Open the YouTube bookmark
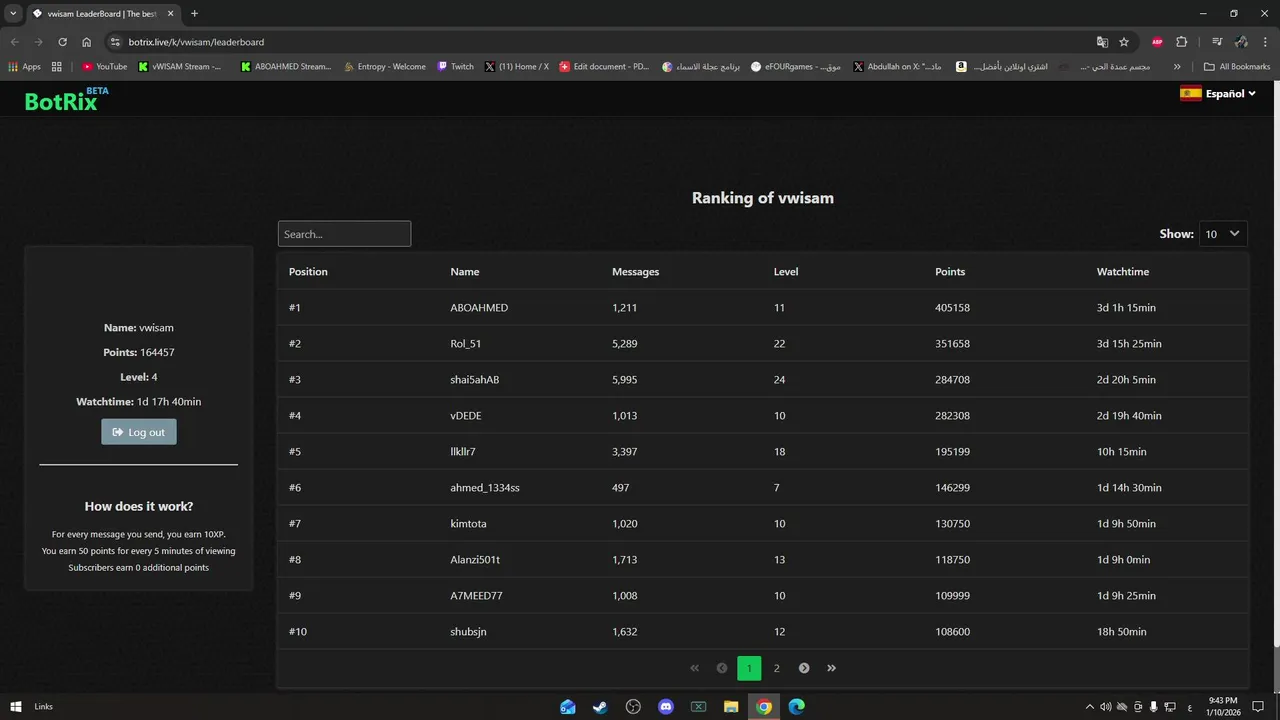1280x720 pixels. [x=105, y=67]
